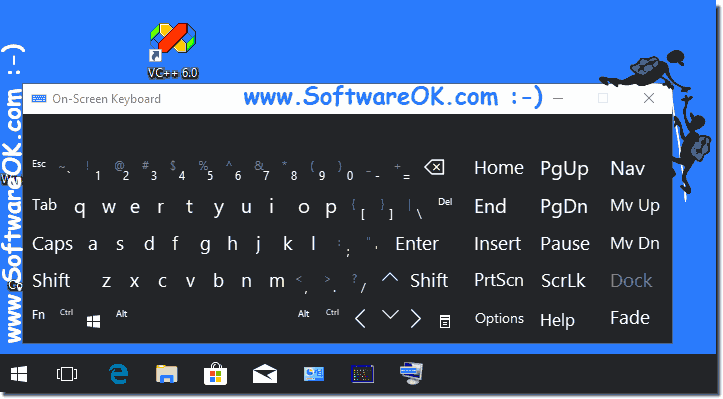Toggle the ScrLk key

click(563, 280)
